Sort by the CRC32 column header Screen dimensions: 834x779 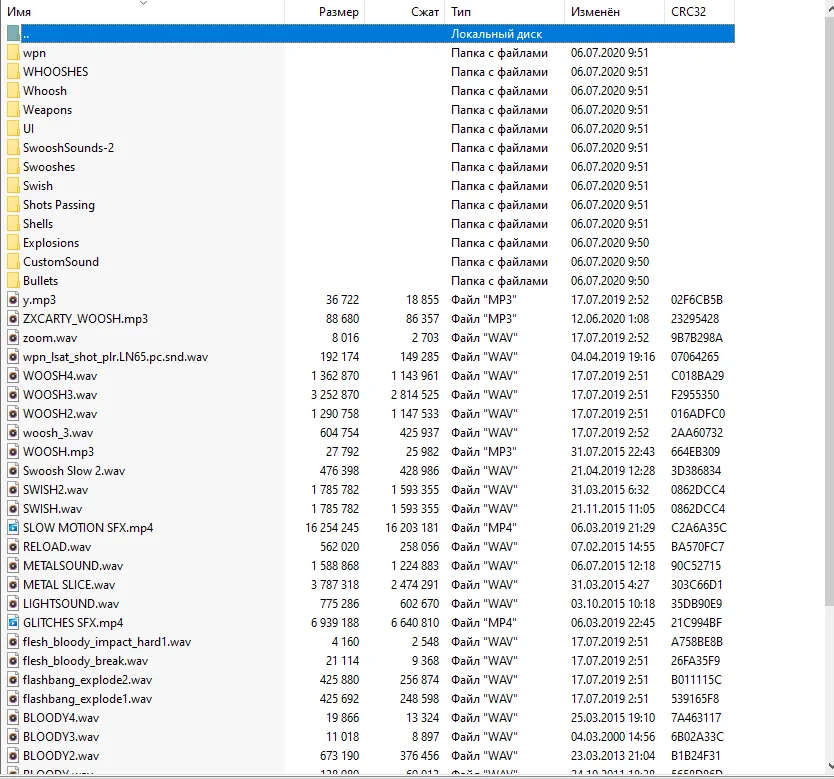(699, 12)
